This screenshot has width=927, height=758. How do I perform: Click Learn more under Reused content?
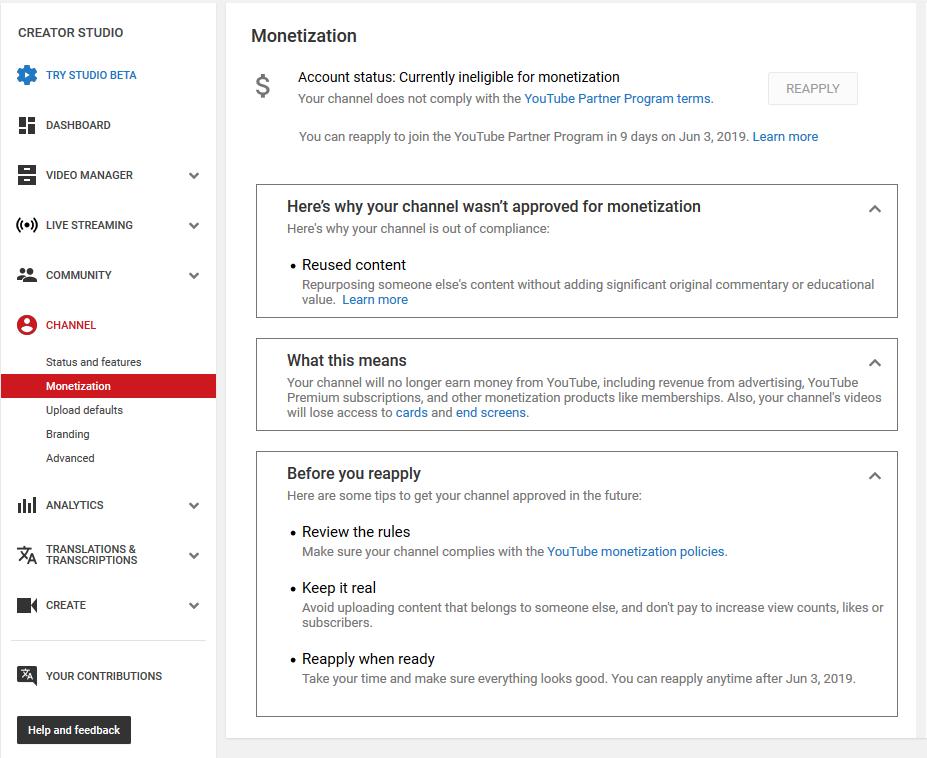coord(375,300)
